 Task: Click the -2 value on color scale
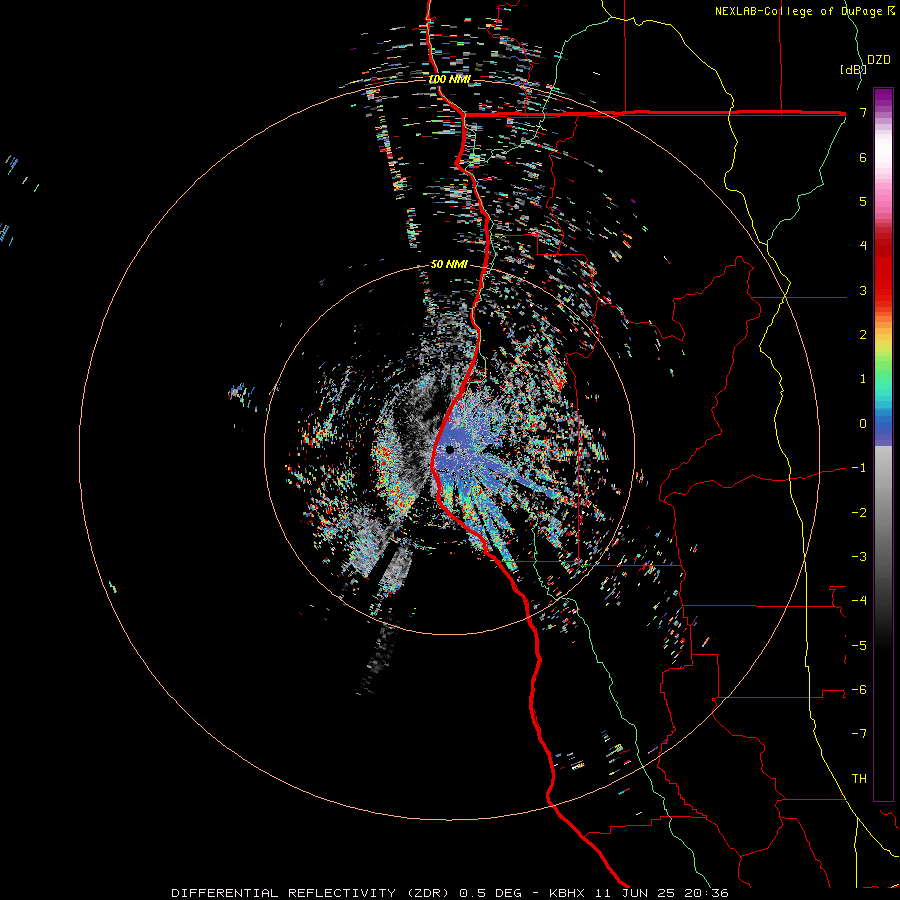859,513
